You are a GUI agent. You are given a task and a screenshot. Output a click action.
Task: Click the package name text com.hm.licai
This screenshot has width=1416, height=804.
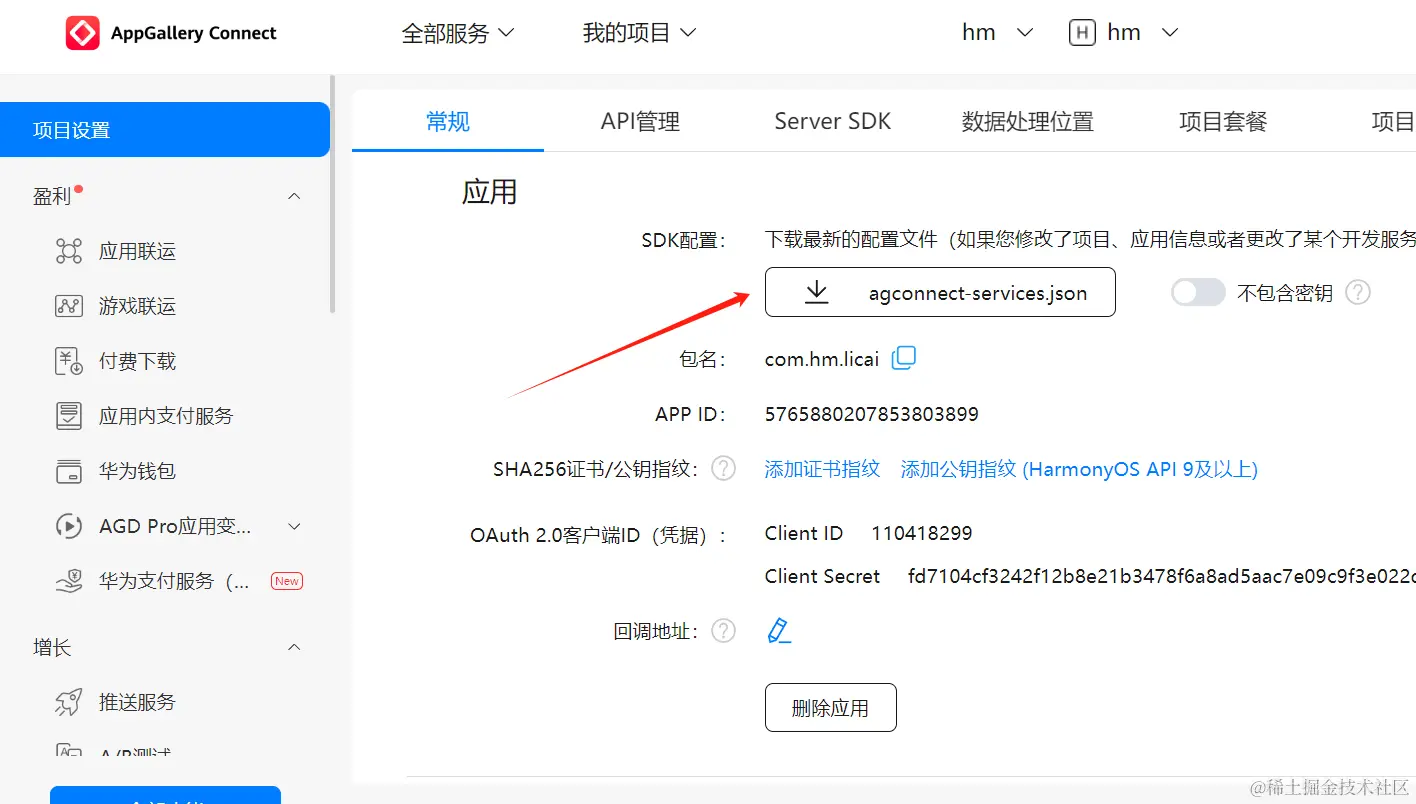pyautogui.click(x=822, y=359)
